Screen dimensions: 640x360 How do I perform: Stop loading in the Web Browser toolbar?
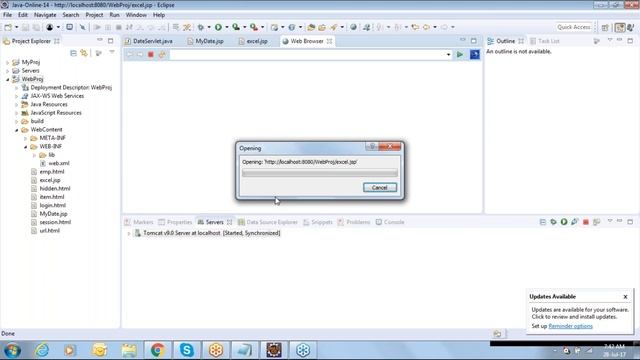[151, 55]
